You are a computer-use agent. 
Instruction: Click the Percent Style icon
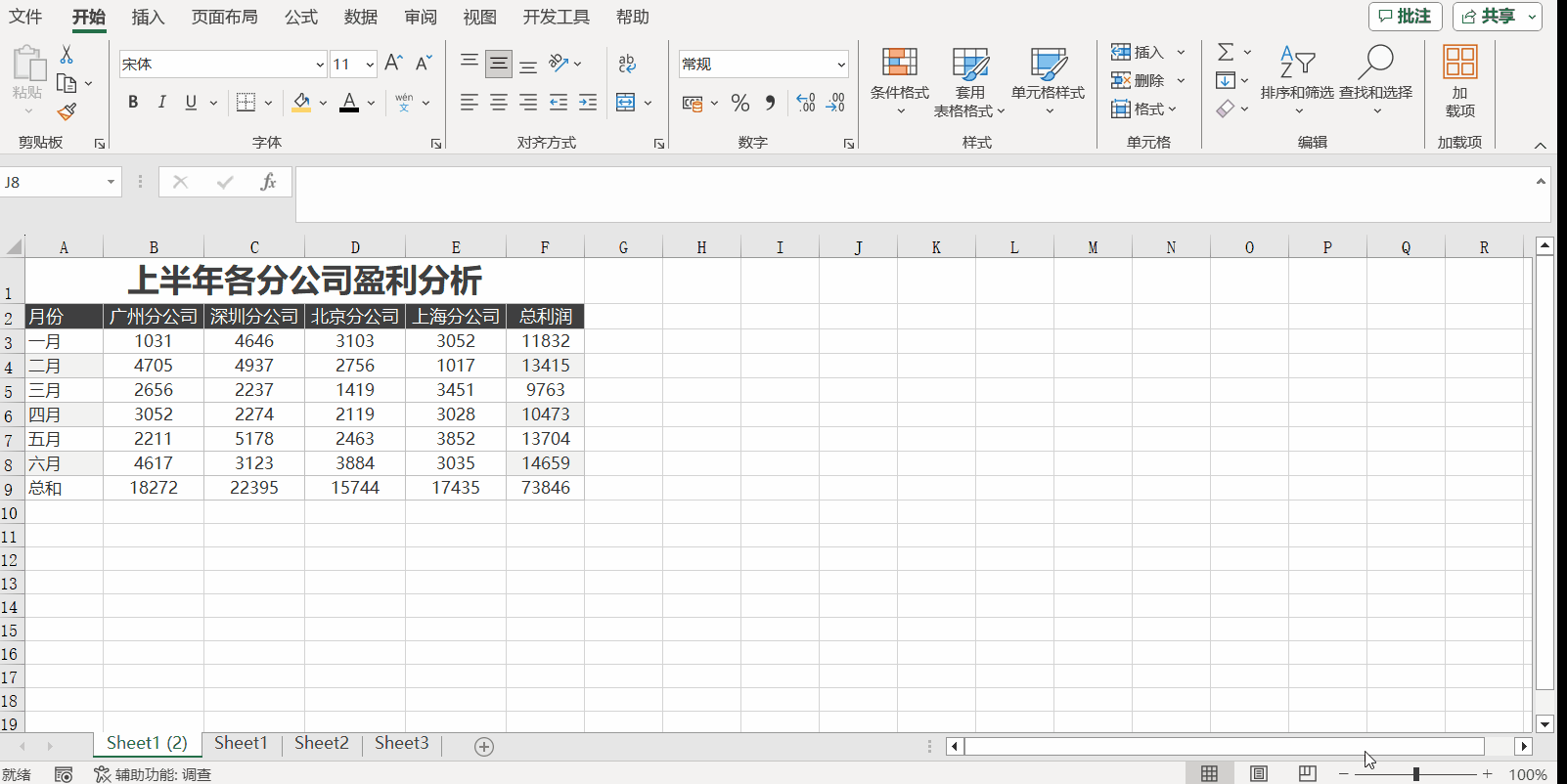coord(740,103)
